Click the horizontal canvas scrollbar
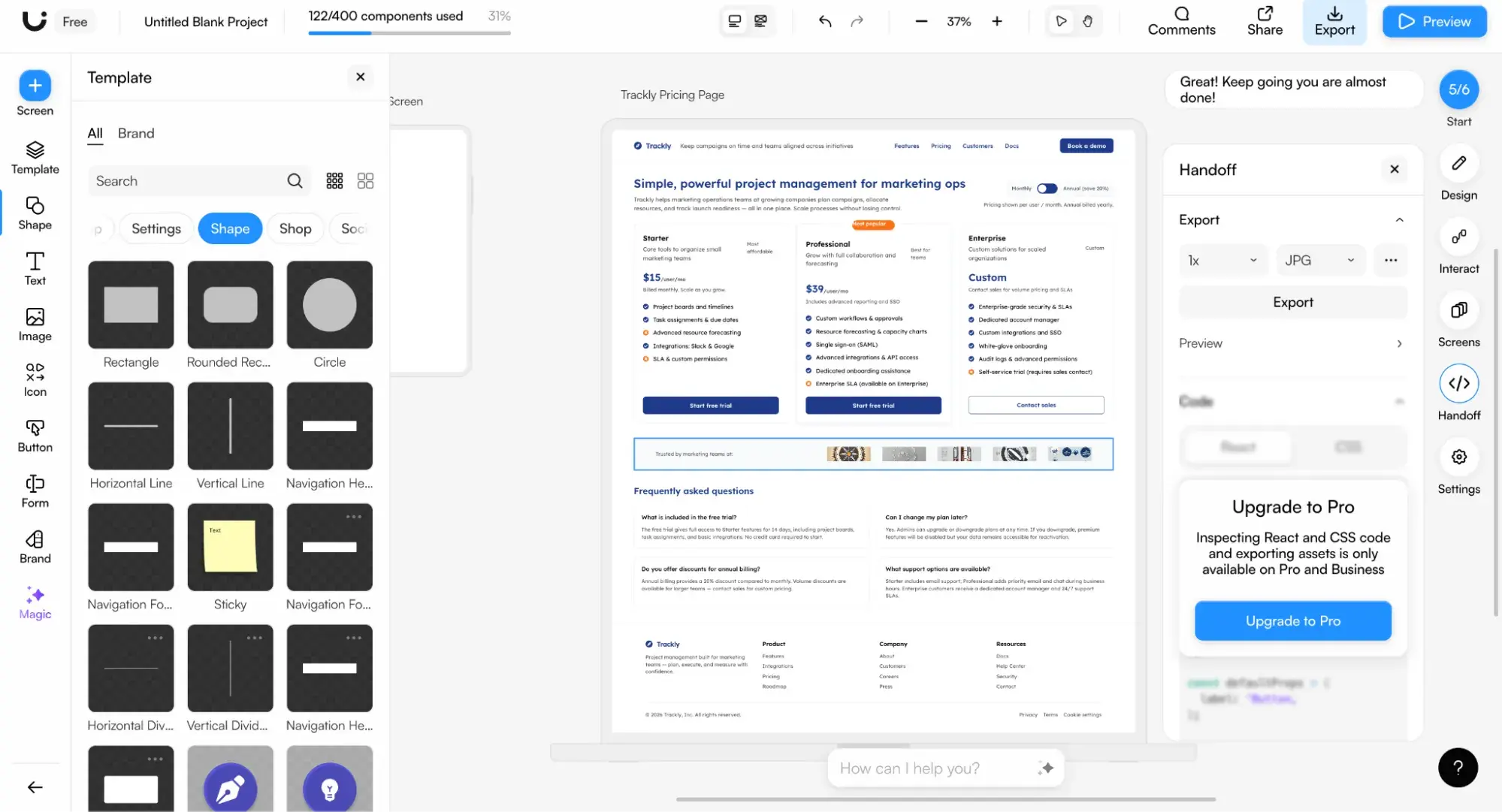The width and height of the screenshot is (1502, 812). [945, 799]
